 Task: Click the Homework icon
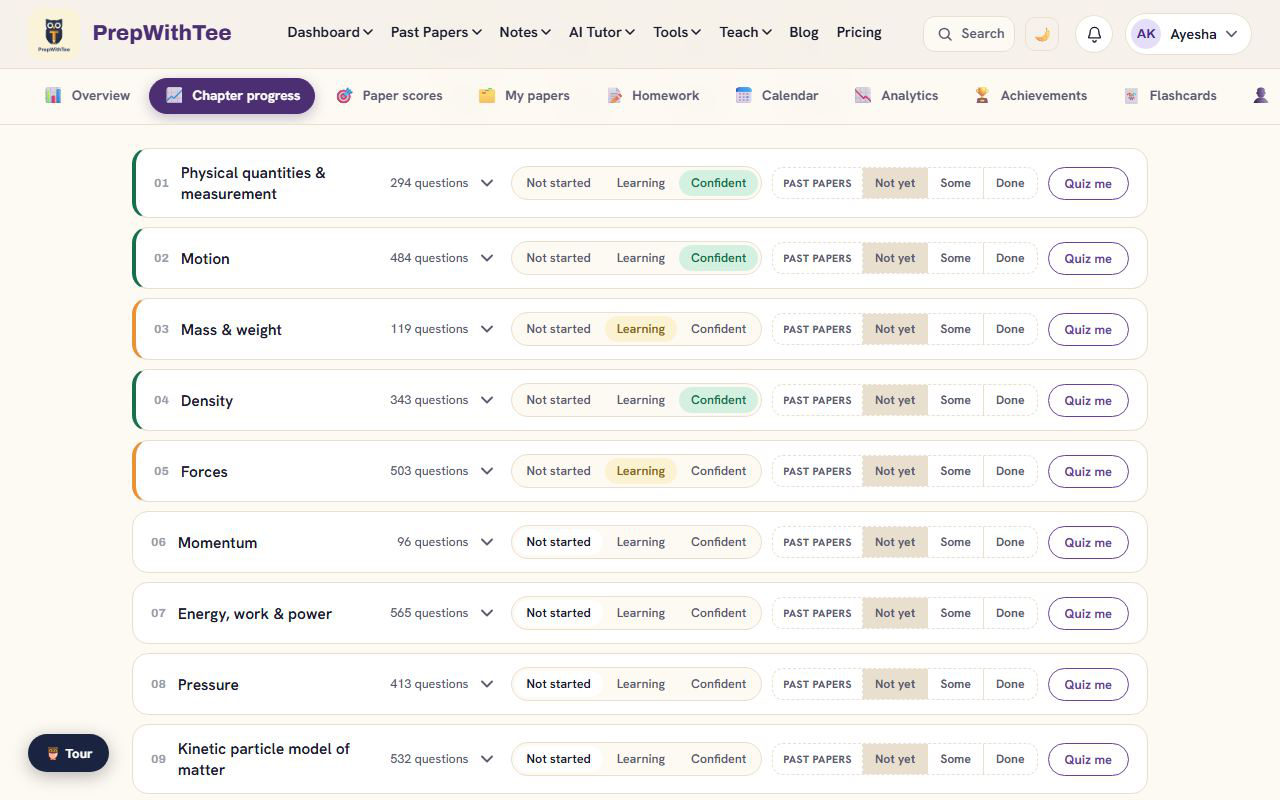(x=614, y=96)
